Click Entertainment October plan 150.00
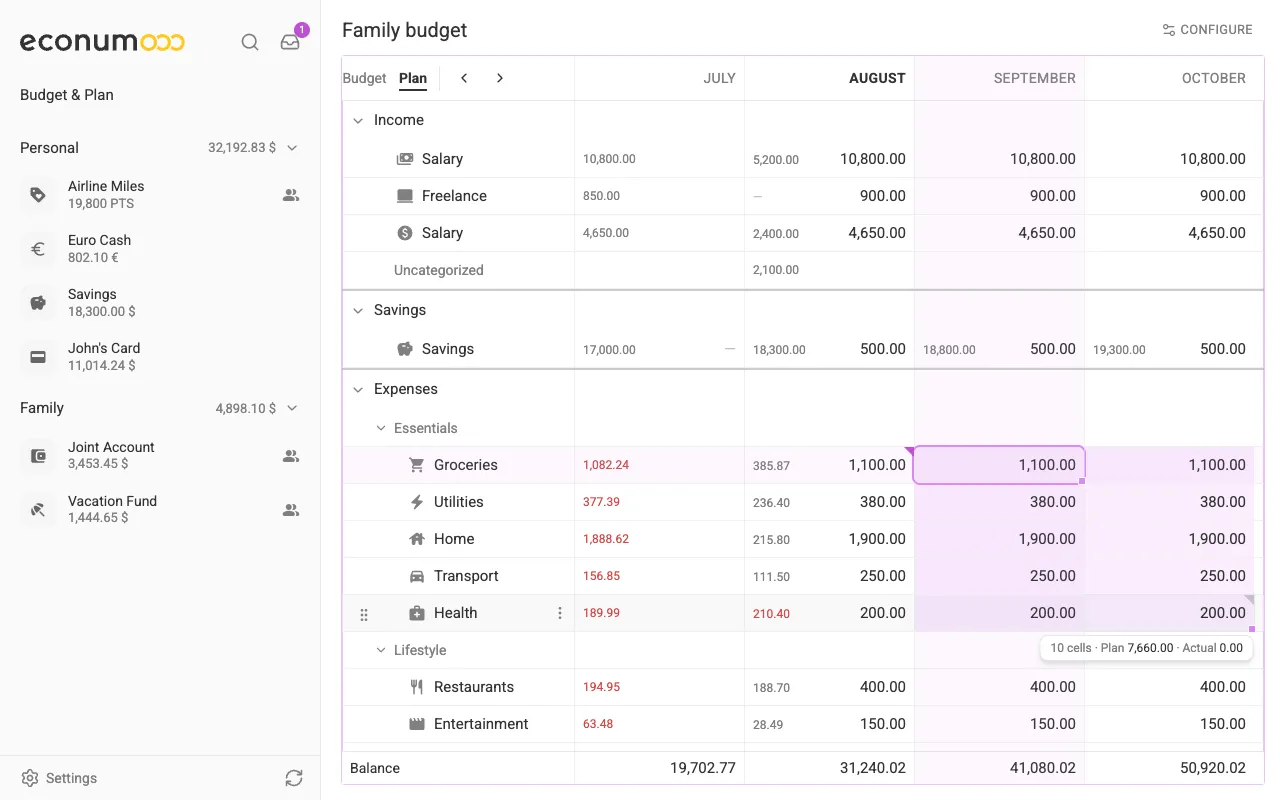Screen dimensions: 1280x800 (x=1223, y=724)
